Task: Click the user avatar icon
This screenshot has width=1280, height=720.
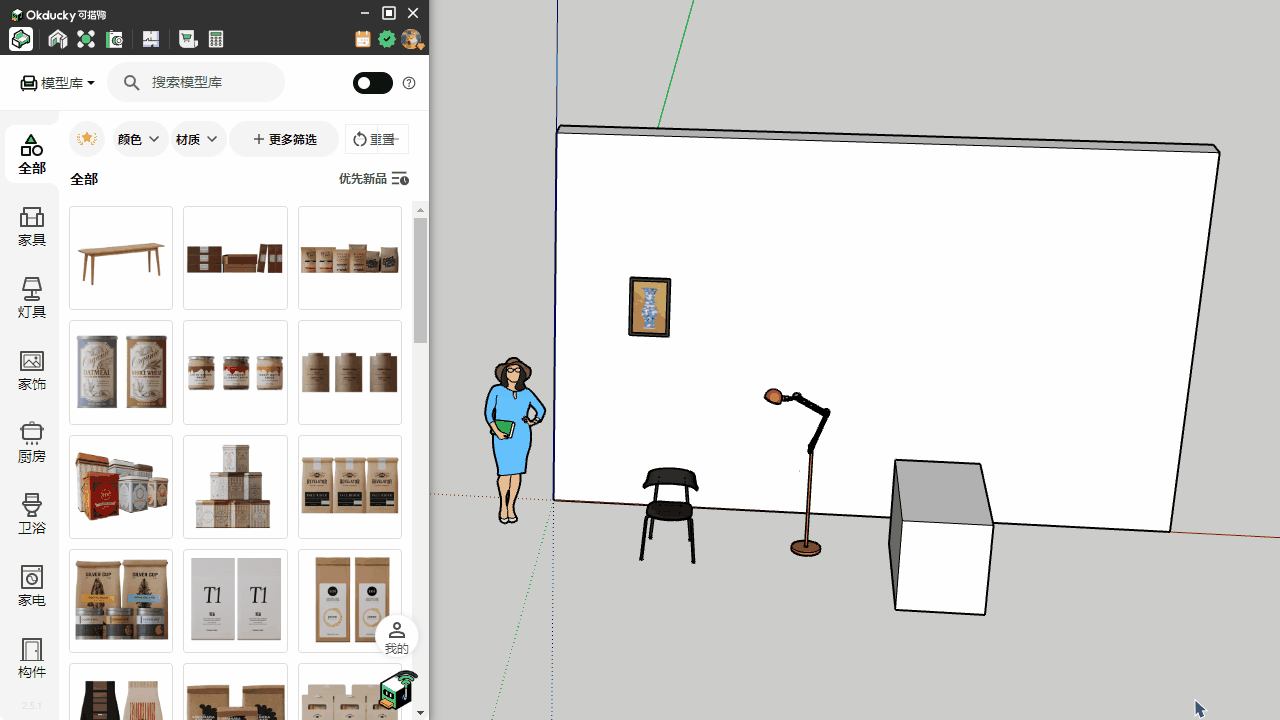Action: [411, 39]
